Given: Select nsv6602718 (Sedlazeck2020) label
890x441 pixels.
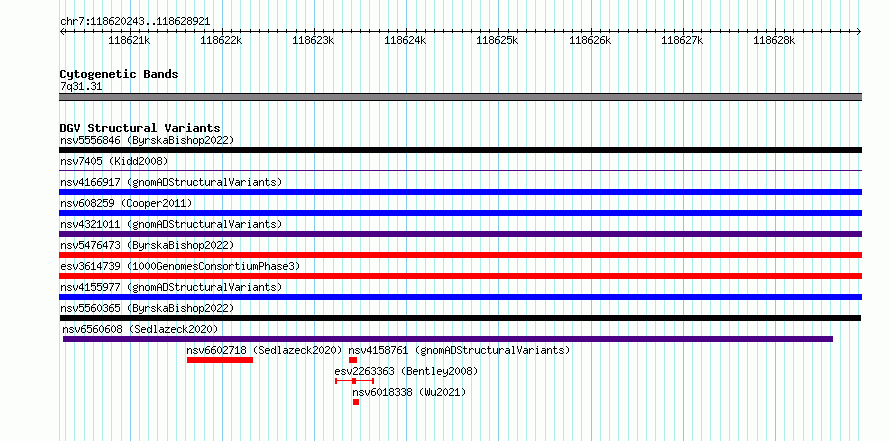Looking at the screenshot, I should pyautogui.click(x=265, y=350).
